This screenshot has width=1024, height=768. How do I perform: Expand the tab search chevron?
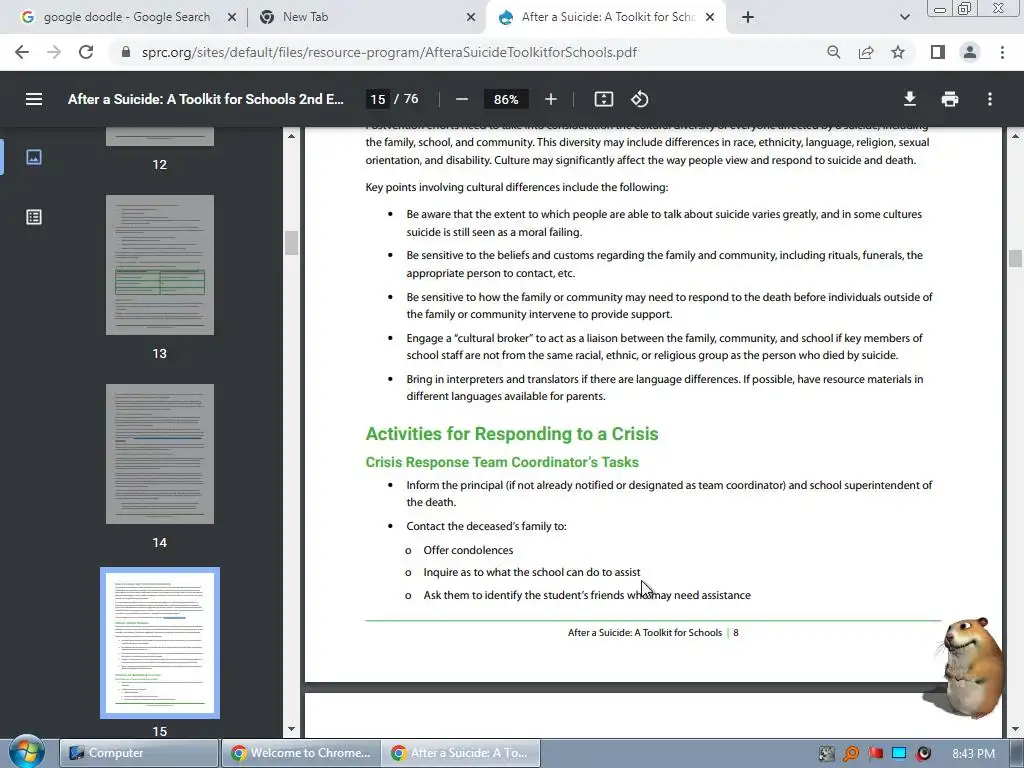click(x=904, y=18)
